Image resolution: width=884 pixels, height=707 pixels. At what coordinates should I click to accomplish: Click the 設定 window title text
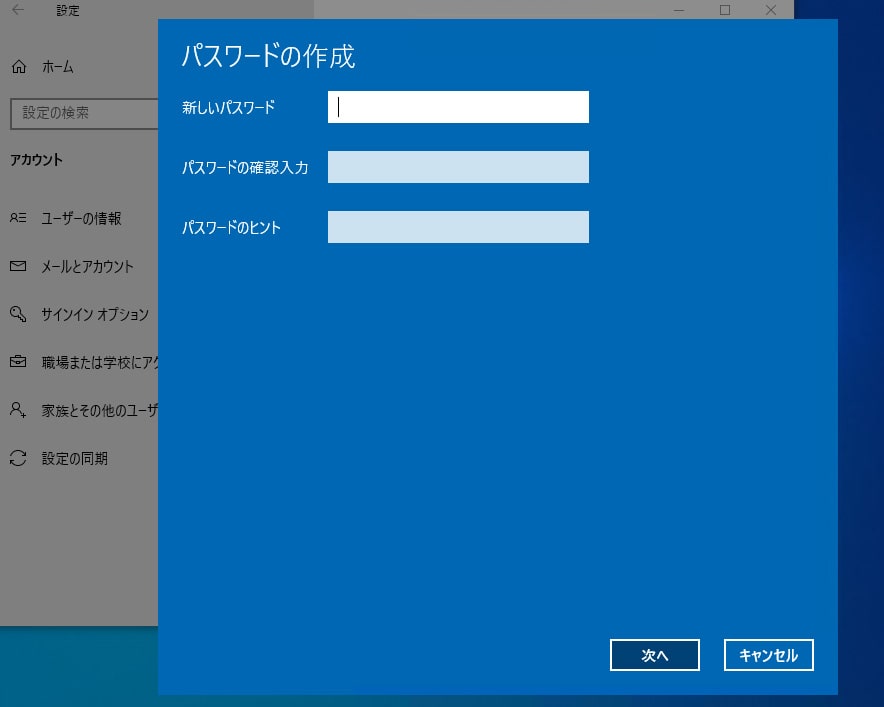point(68,10)
